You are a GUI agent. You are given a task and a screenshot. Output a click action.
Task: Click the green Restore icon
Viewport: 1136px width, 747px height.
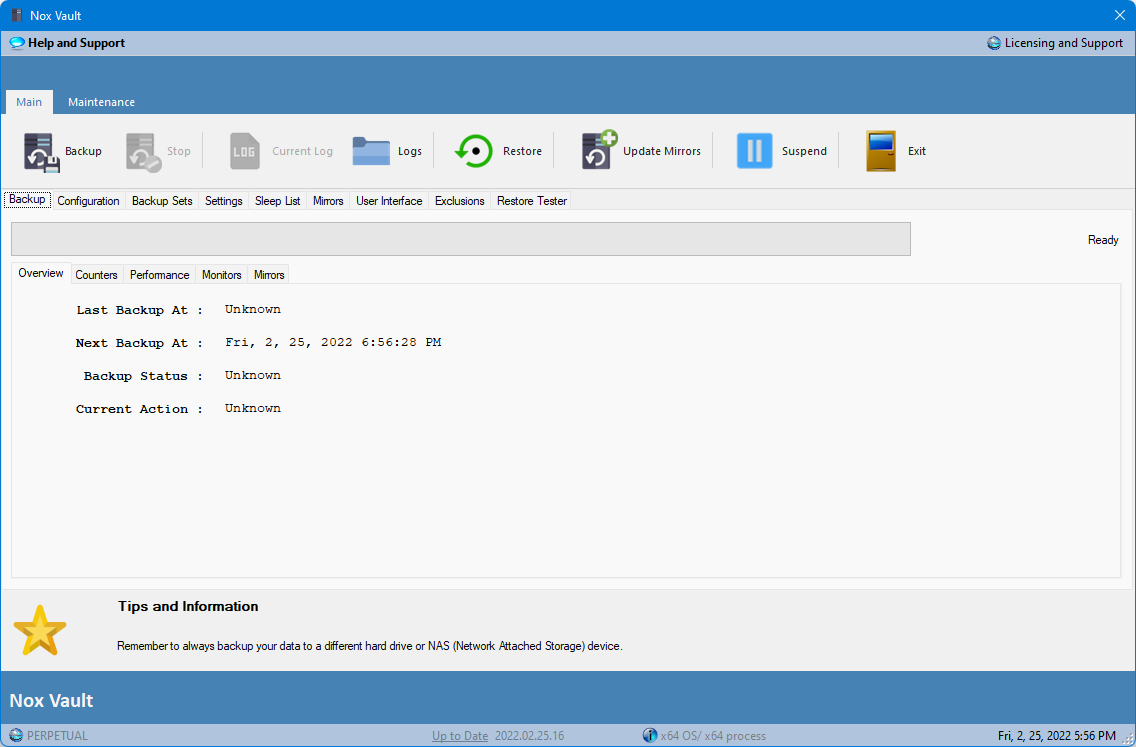click(x=474, y=151)
